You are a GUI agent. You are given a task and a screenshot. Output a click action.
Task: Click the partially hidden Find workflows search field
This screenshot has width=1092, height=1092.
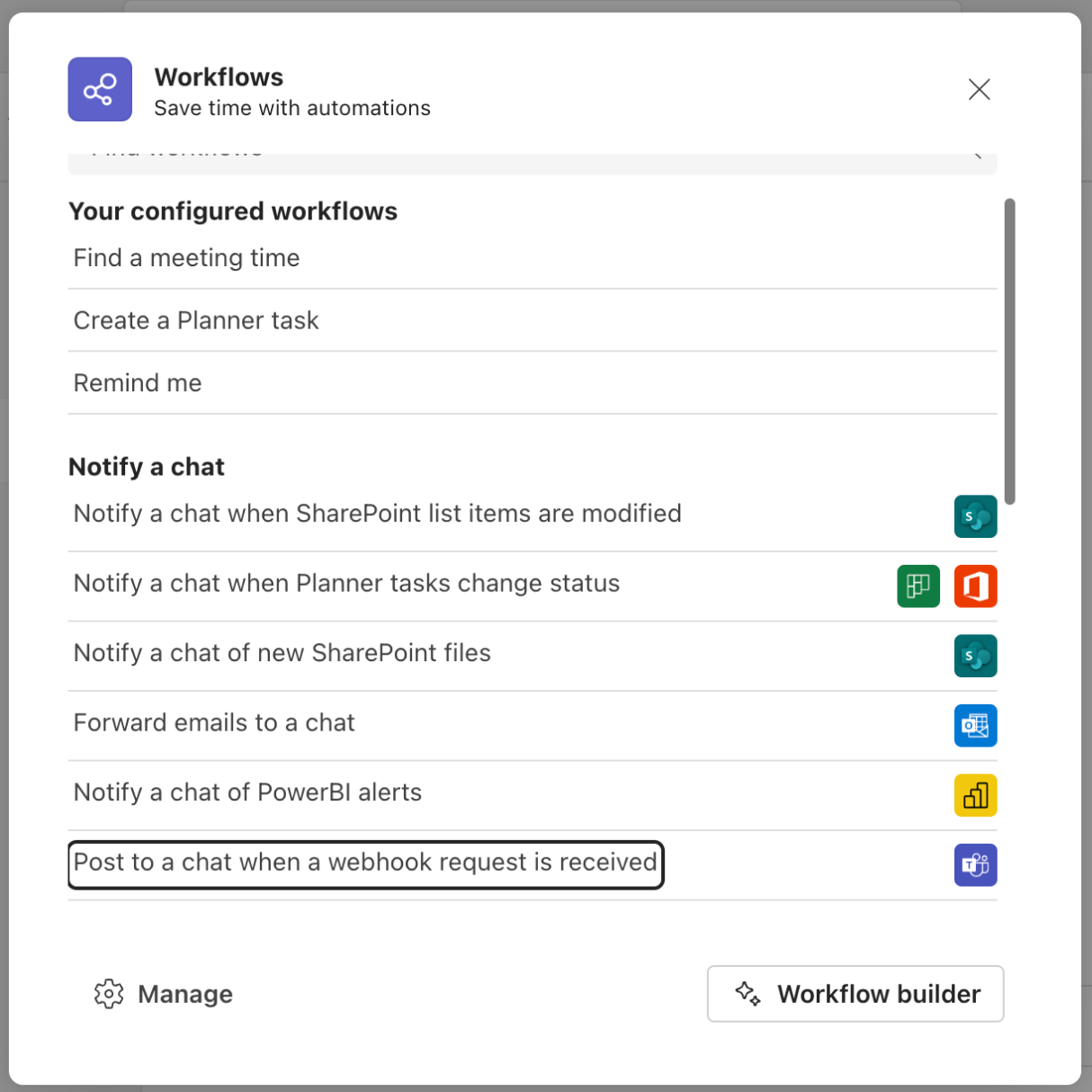(531, 162)
